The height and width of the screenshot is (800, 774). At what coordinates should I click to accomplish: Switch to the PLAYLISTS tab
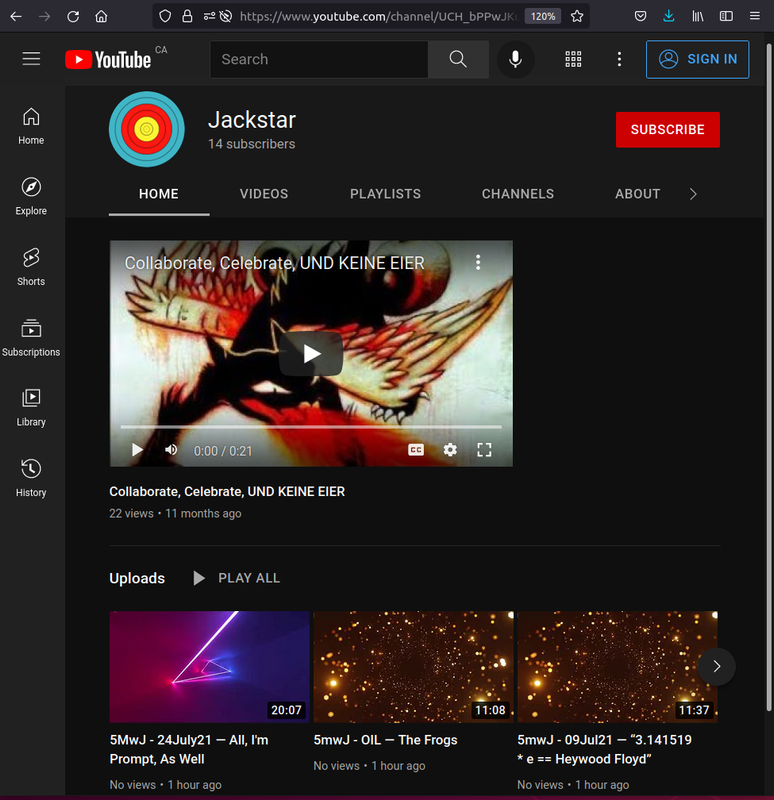[x=385, y=194]
